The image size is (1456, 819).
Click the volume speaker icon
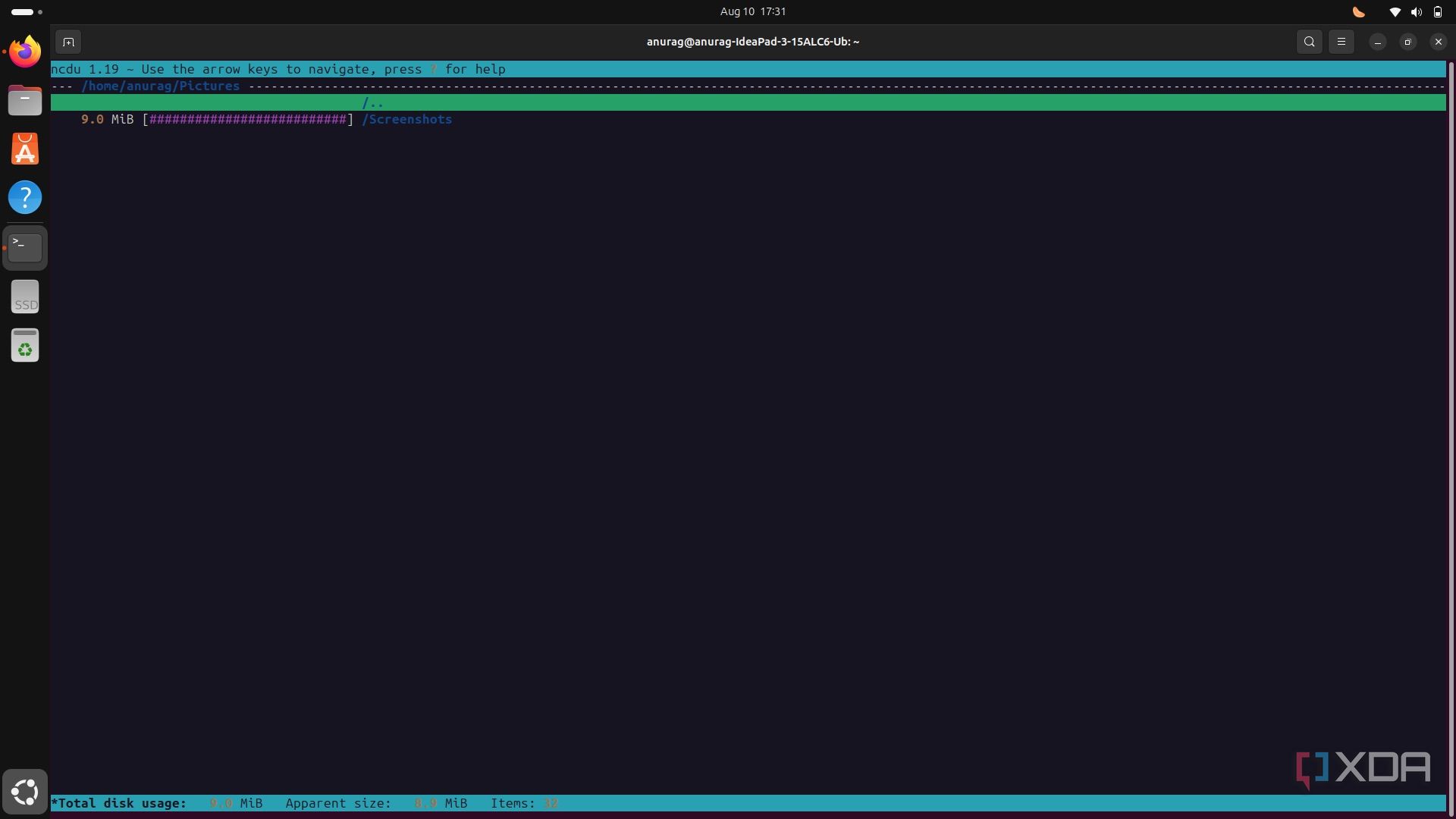(1416, 11)
